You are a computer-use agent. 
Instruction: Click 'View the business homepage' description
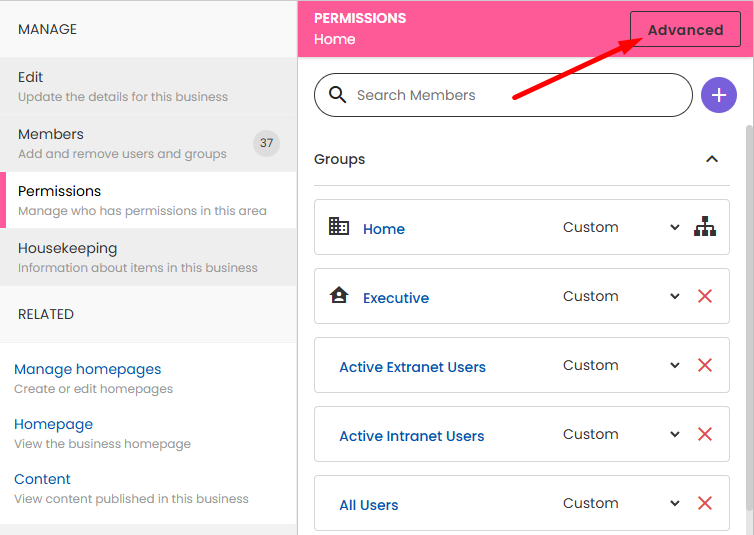pyautogui.click(x=102, y=444)
